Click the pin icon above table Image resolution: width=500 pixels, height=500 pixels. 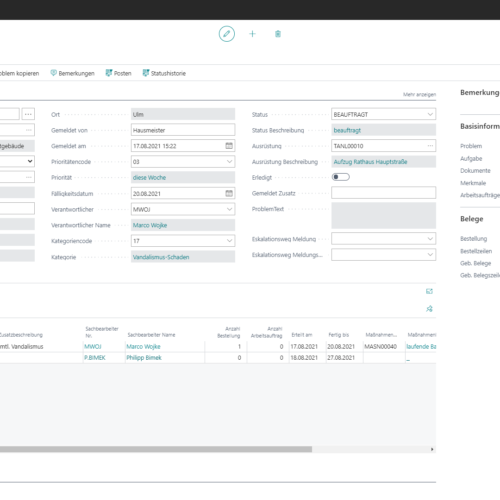click(x=429, y=309)
